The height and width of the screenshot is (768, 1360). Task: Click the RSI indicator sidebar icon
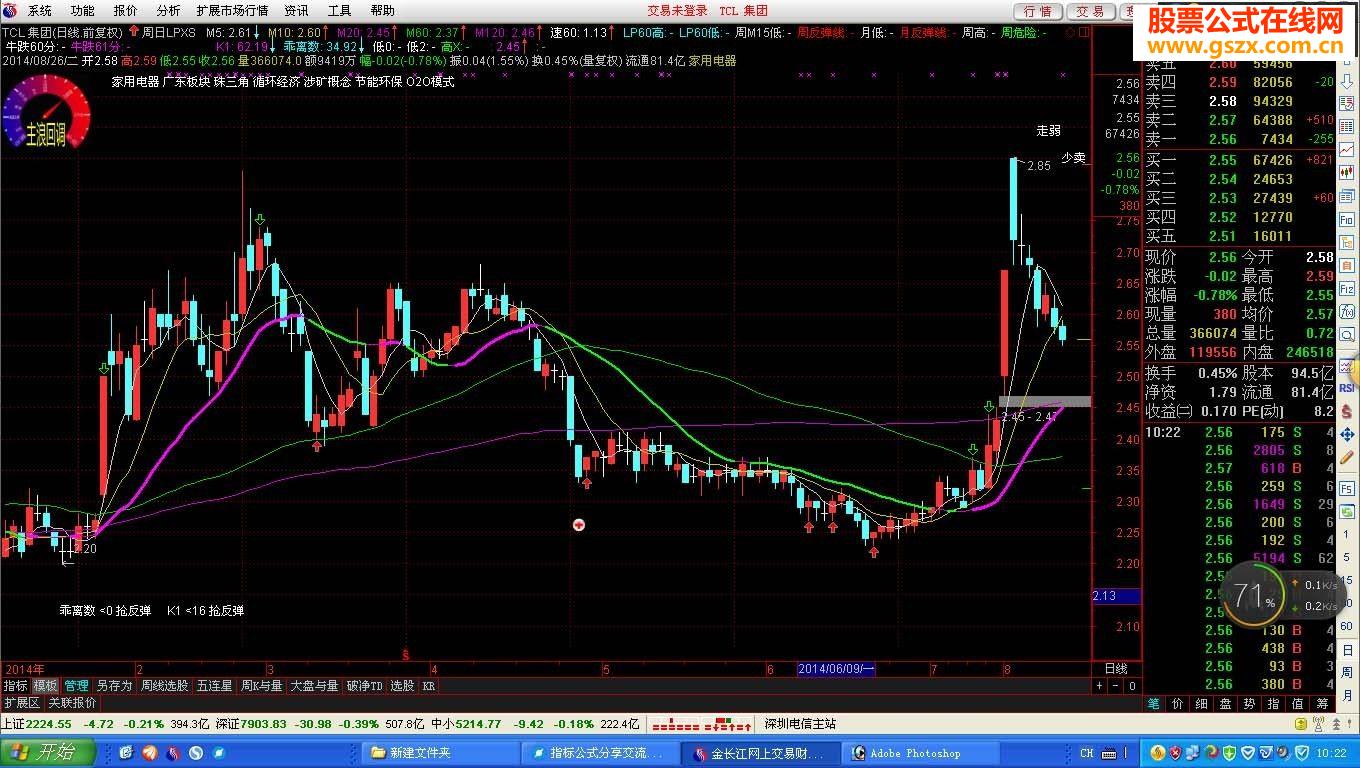1346,388
